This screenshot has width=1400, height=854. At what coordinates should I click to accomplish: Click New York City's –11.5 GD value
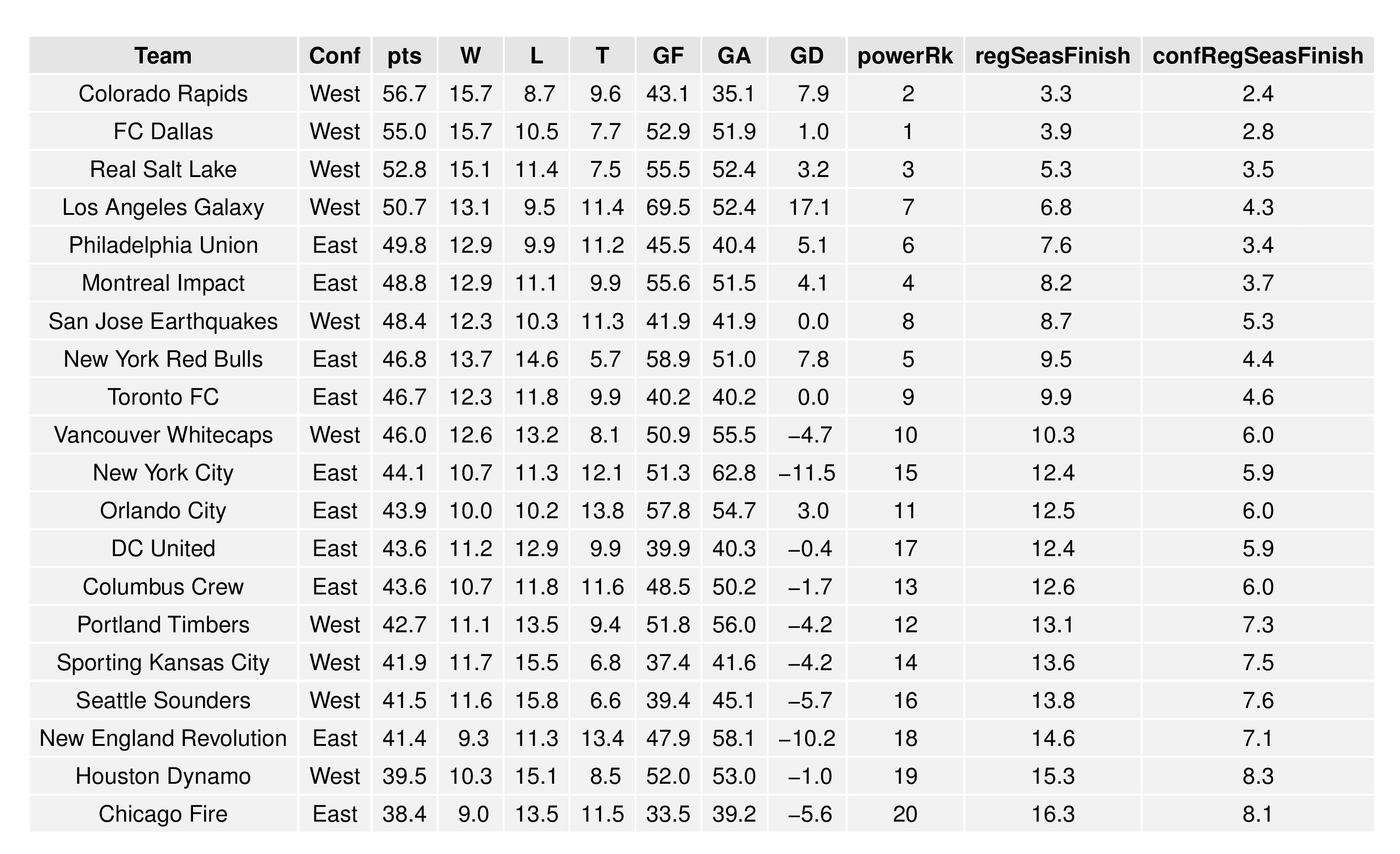tap(807, 473)
